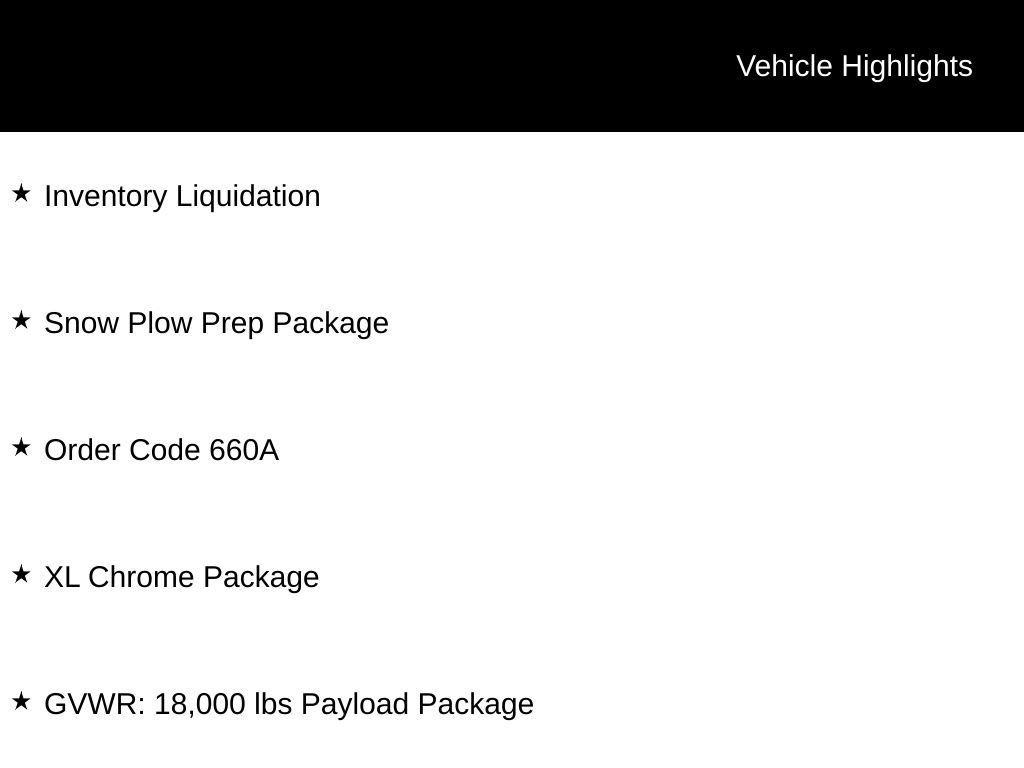Click the star beside Inventory Liquidation
1024x768 pixels.
coord(22,193)
